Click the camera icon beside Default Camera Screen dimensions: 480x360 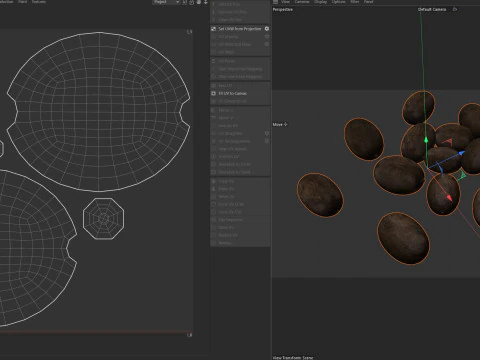pyautogui.click(x=455, y=9)
